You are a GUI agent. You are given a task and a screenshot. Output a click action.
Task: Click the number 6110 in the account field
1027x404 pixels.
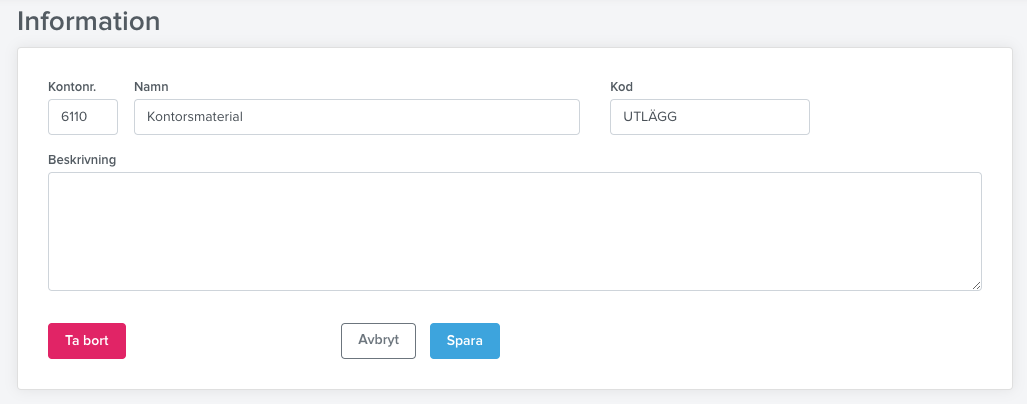[x=74, y=117]
